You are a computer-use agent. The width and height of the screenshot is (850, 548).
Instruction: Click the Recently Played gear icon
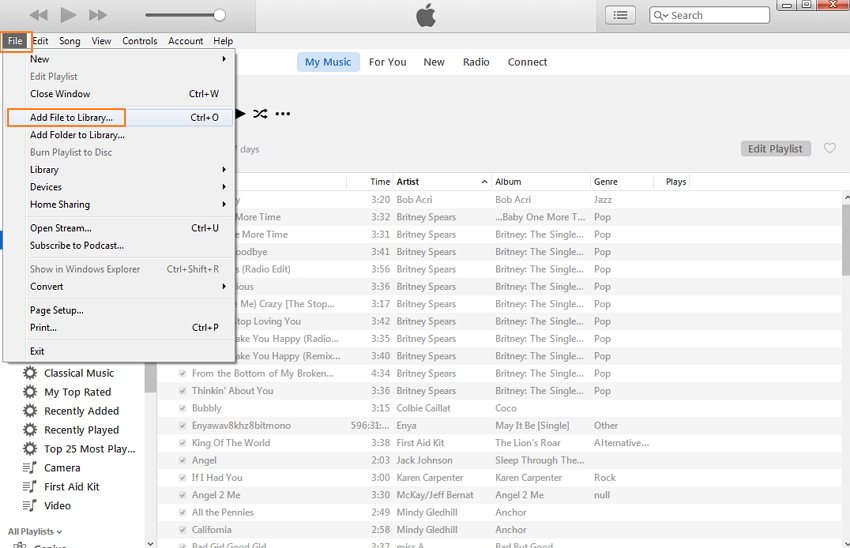pyautogui.click(x=30, y=430)
